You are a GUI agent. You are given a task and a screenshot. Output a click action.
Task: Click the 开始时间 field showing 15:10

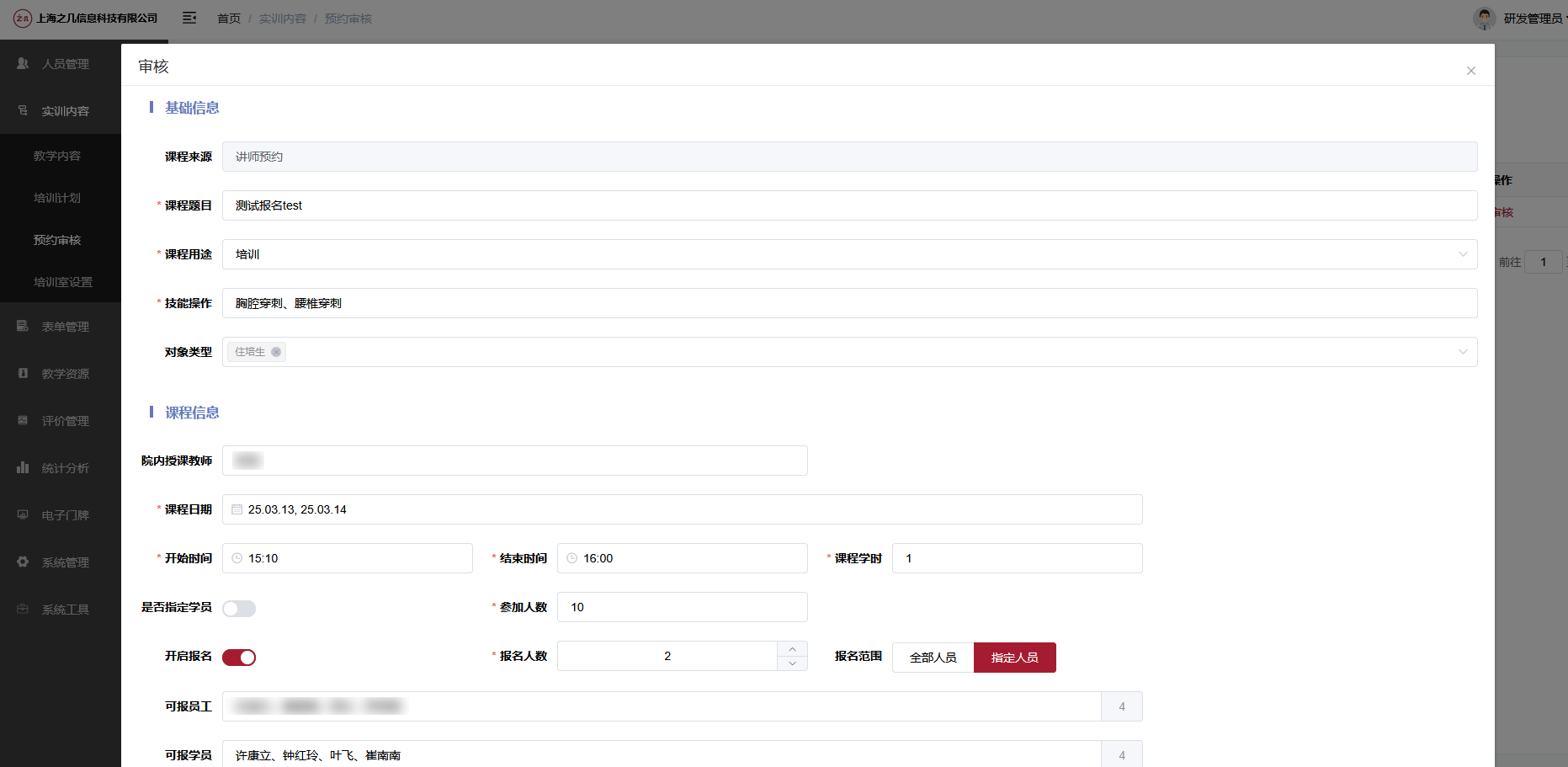(347, 558)
